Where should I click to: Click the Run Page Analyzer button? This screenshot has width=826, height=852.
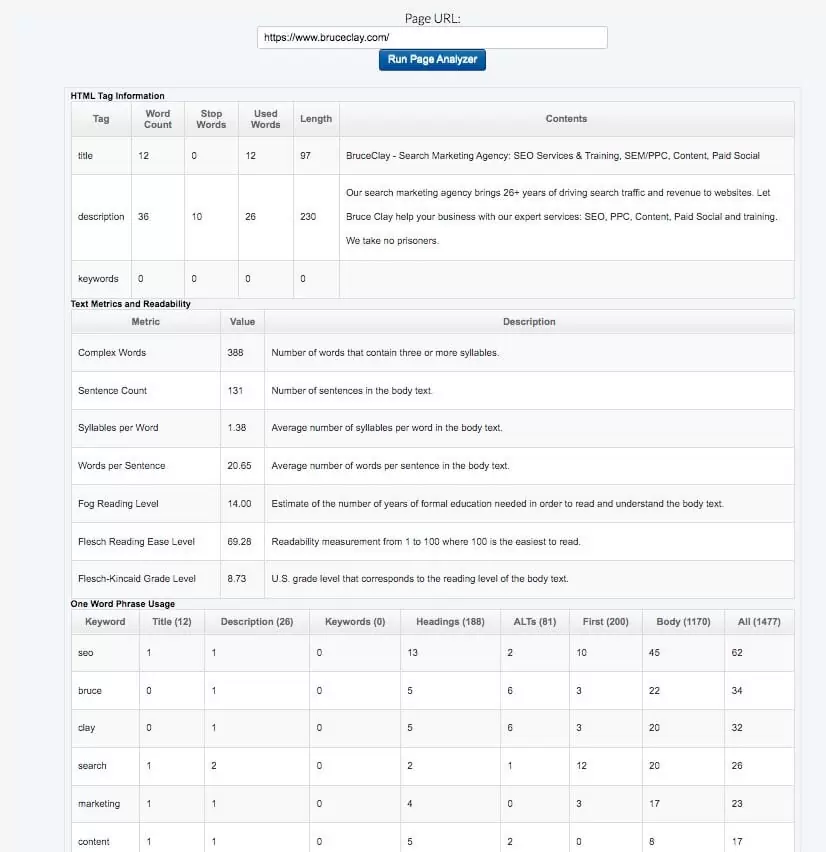[x=432, y=60]
